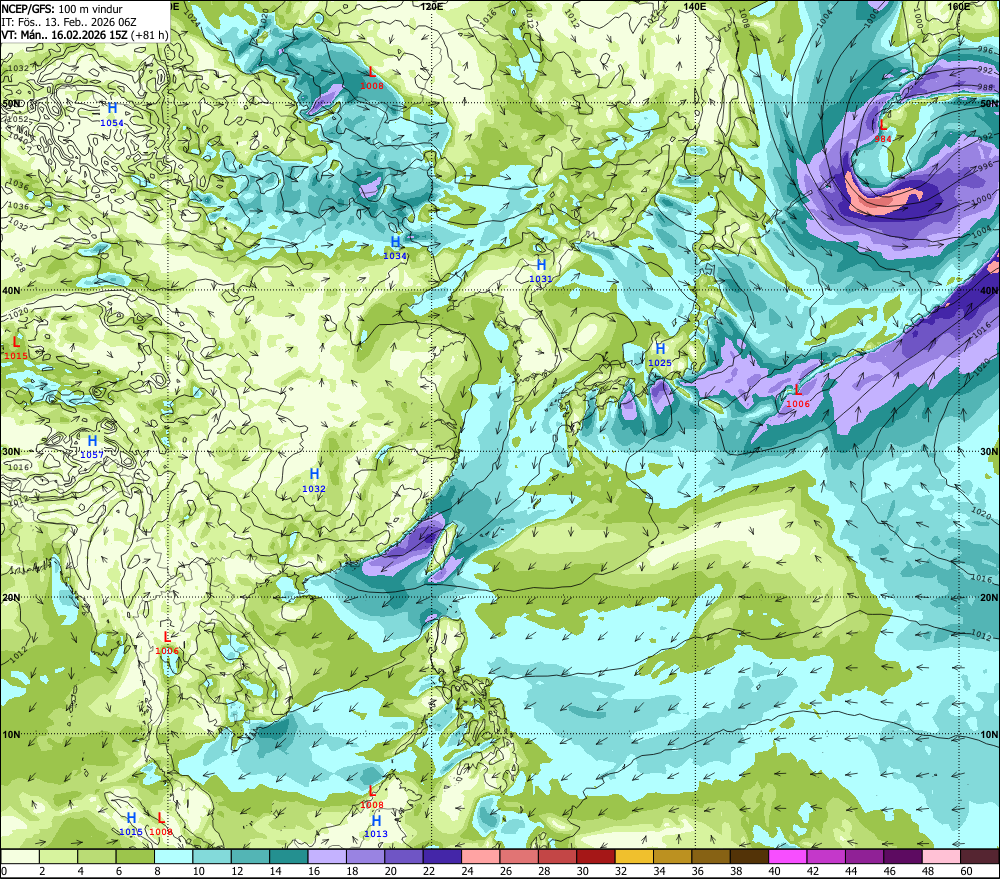Click the dark indigo 22–24 legend swatch
The image size is (1000, 879).
[443, 857]
